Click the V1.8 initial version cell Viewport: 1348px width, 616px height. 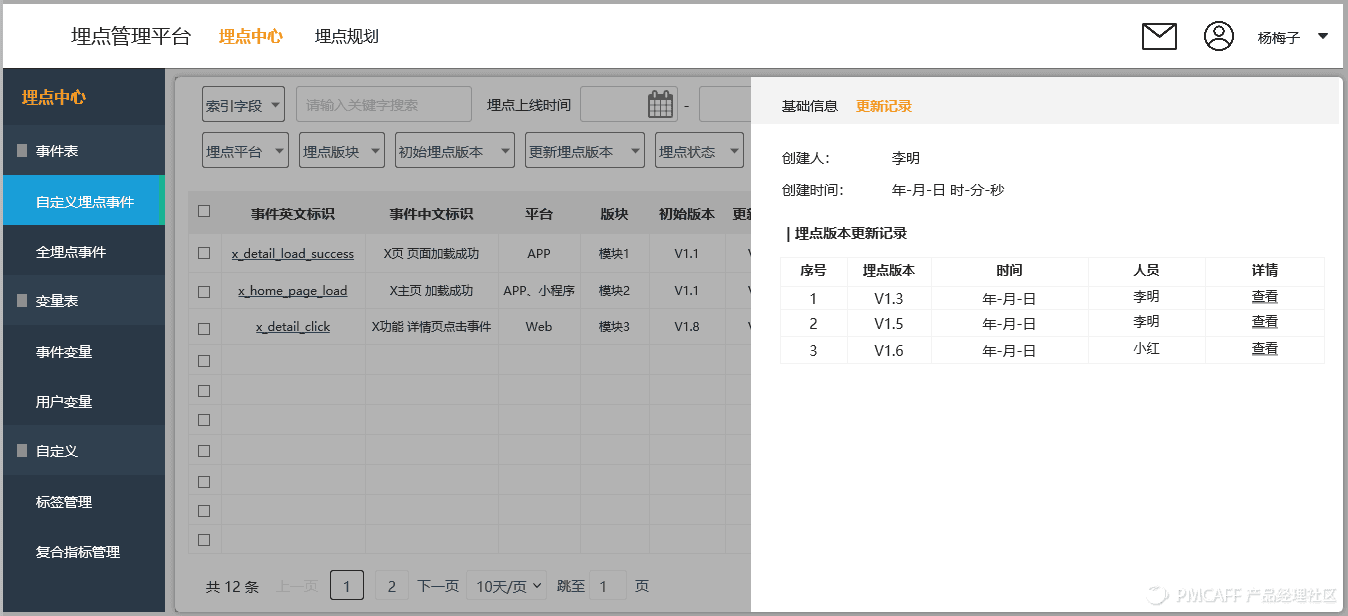point(686,327)
